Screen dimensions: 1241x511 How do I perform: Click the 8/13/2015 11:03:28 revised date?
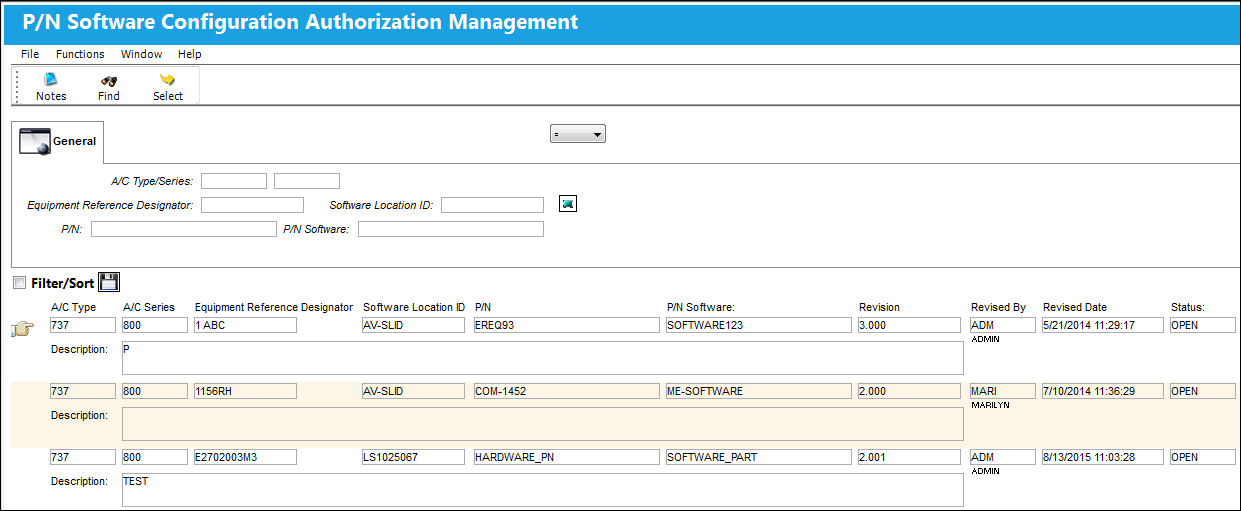pyautogui.click(x=1103, y=457)
